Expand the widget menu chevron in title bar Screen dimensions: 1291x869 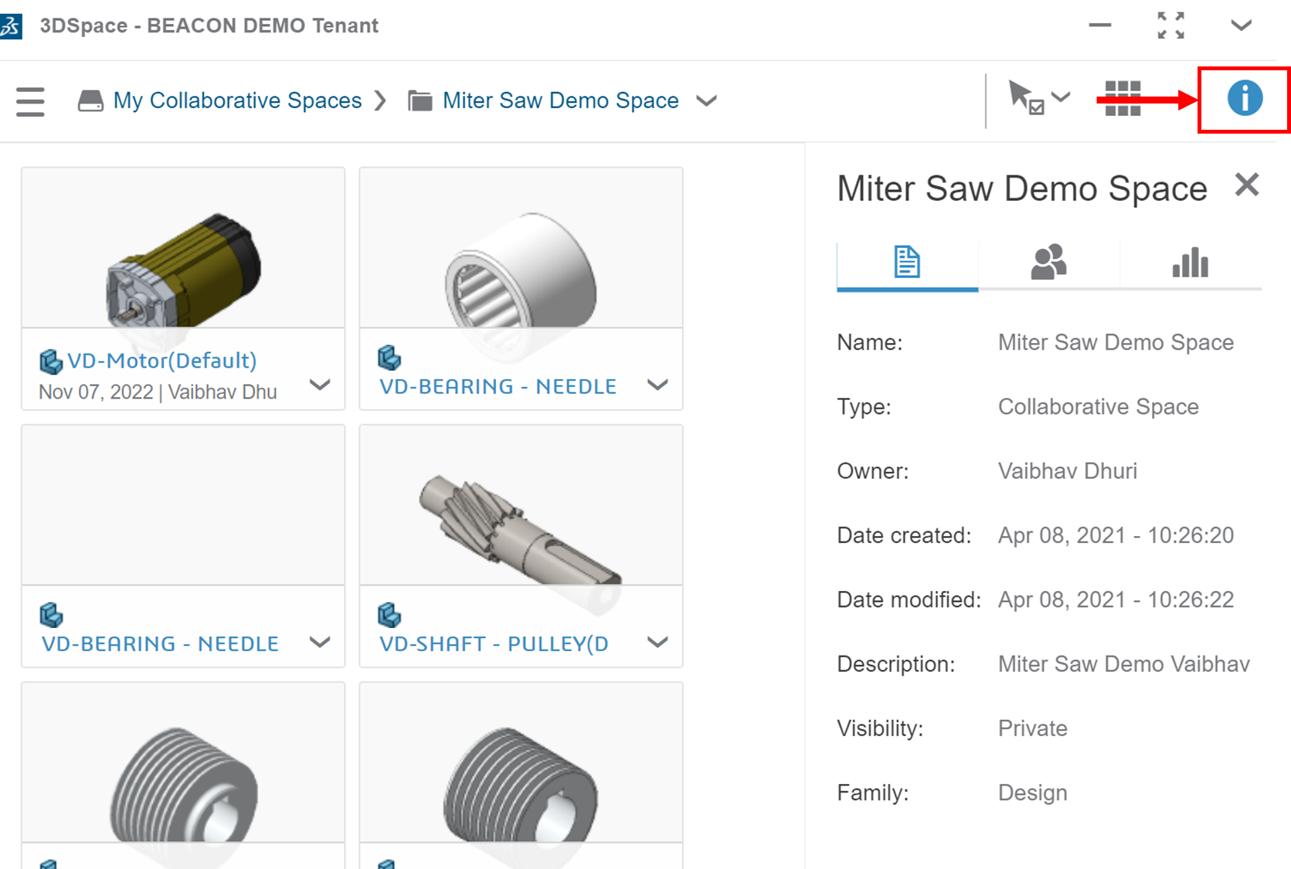point(1241,26)
